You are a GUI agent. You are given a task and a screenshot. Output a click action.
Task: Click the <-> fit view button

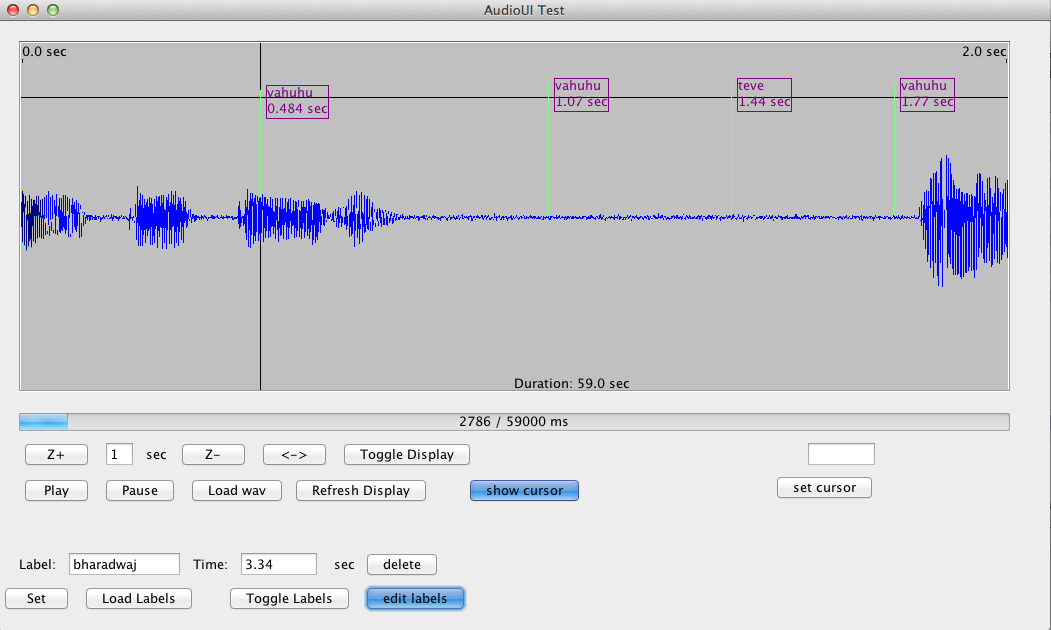(294, 454)
